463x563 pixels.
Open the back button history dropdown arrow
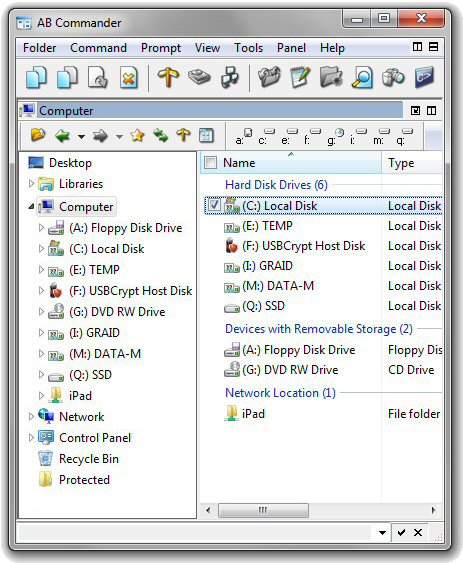[82, 137]
